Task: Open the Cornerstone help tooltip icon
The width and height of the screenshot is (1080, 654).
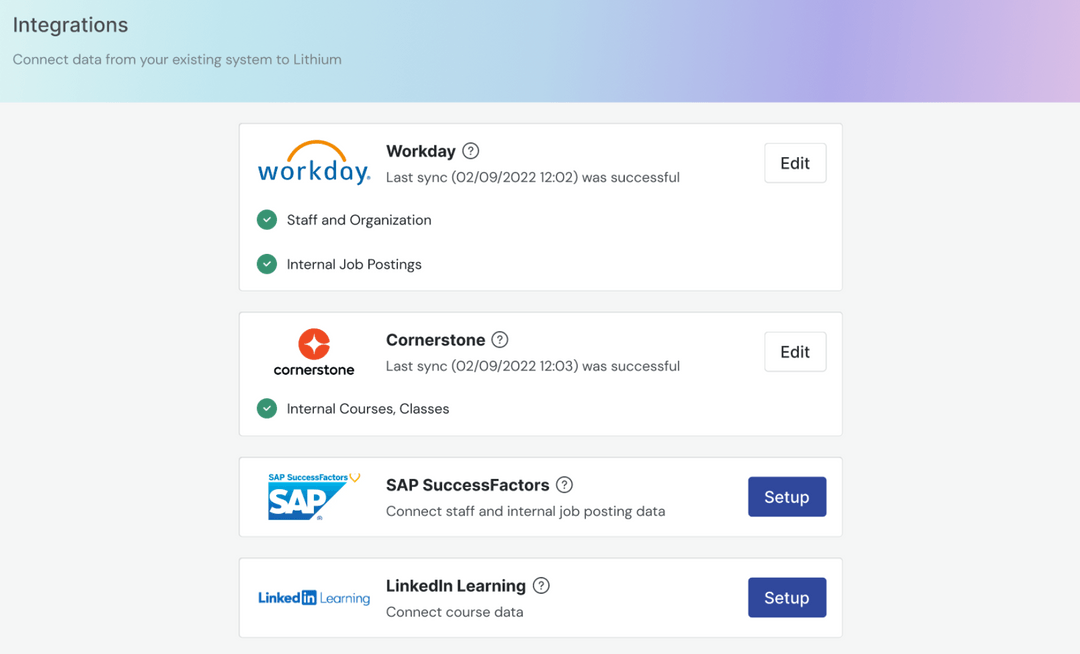Action: pos(500,339)
